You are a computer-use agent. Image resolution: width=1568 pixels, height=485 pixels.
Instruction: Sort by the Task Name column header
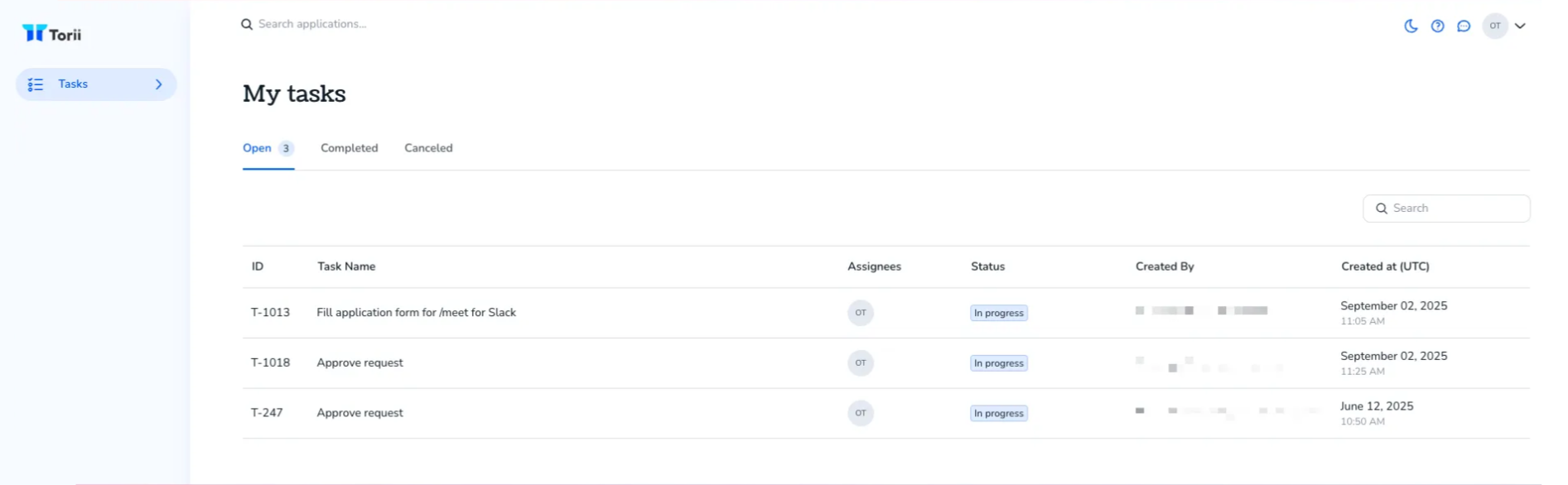pyautogui.click(x=346, y=267)
